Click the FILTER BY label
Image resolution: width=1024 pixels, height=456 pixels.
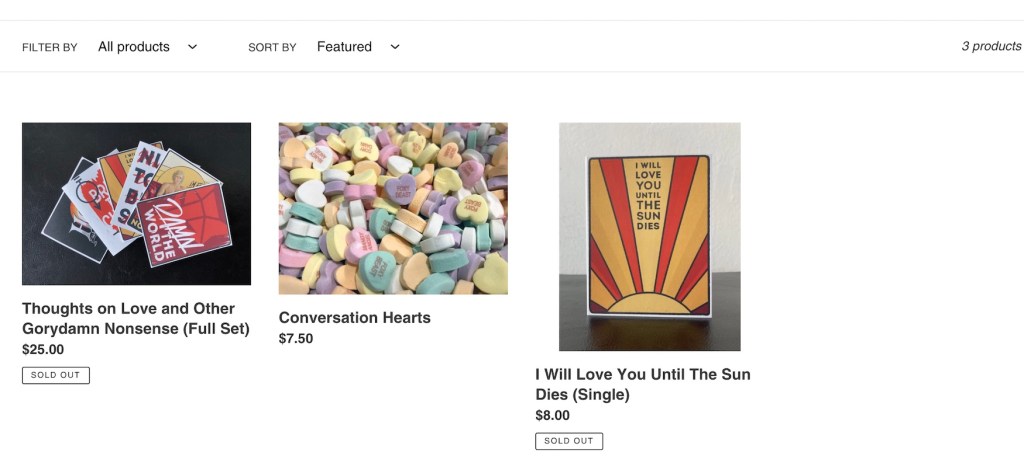point(50,48)
